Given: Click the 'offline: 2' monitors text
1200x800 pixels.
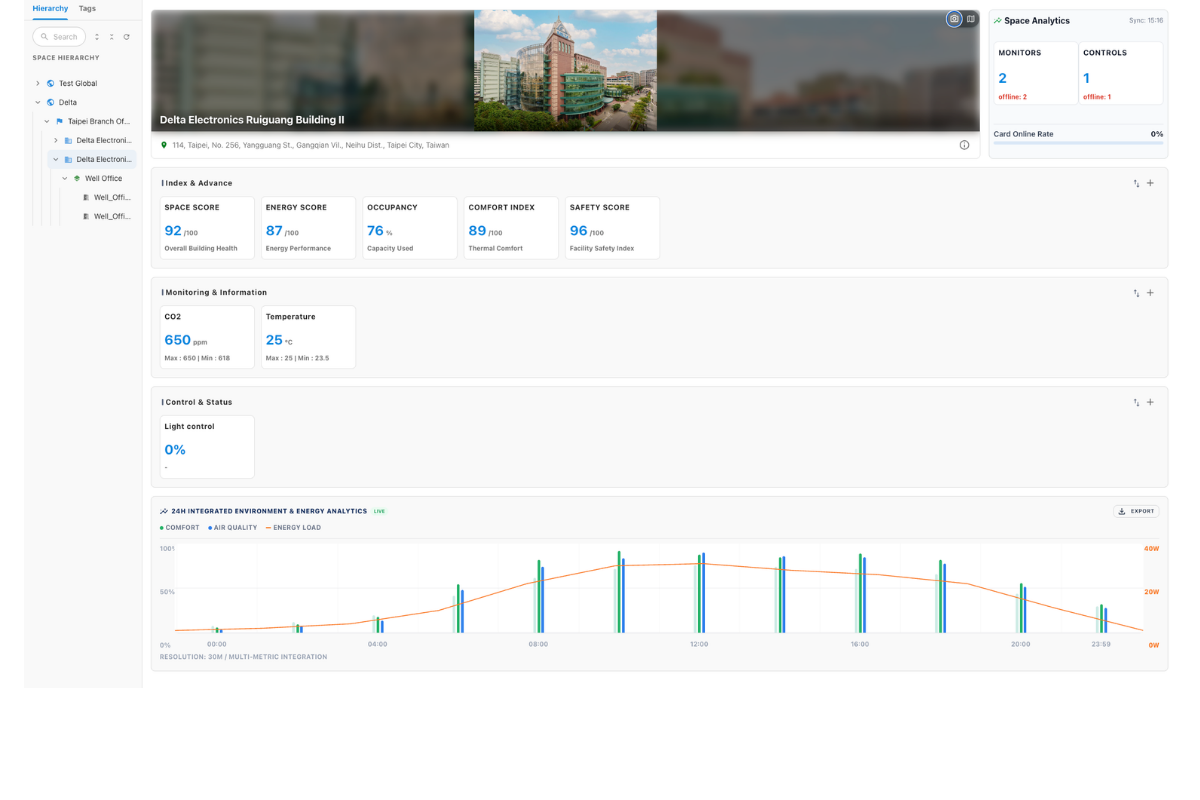Looking at the screenshot, I should pyautogui.click(x=1013, y=97).
